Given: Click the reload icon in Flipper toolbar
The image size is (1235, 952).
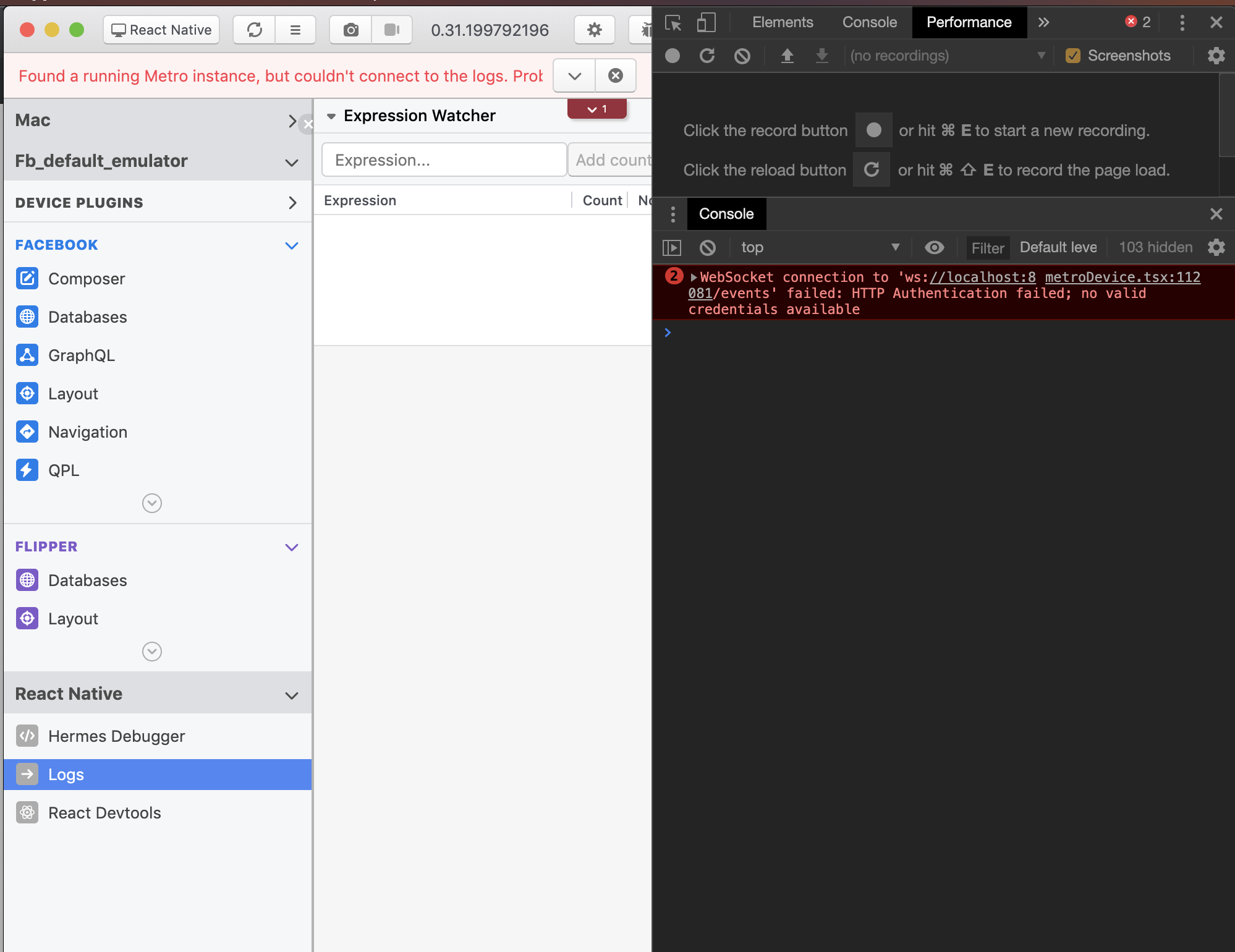Looking at the screenshot, I should coord(254,30).
